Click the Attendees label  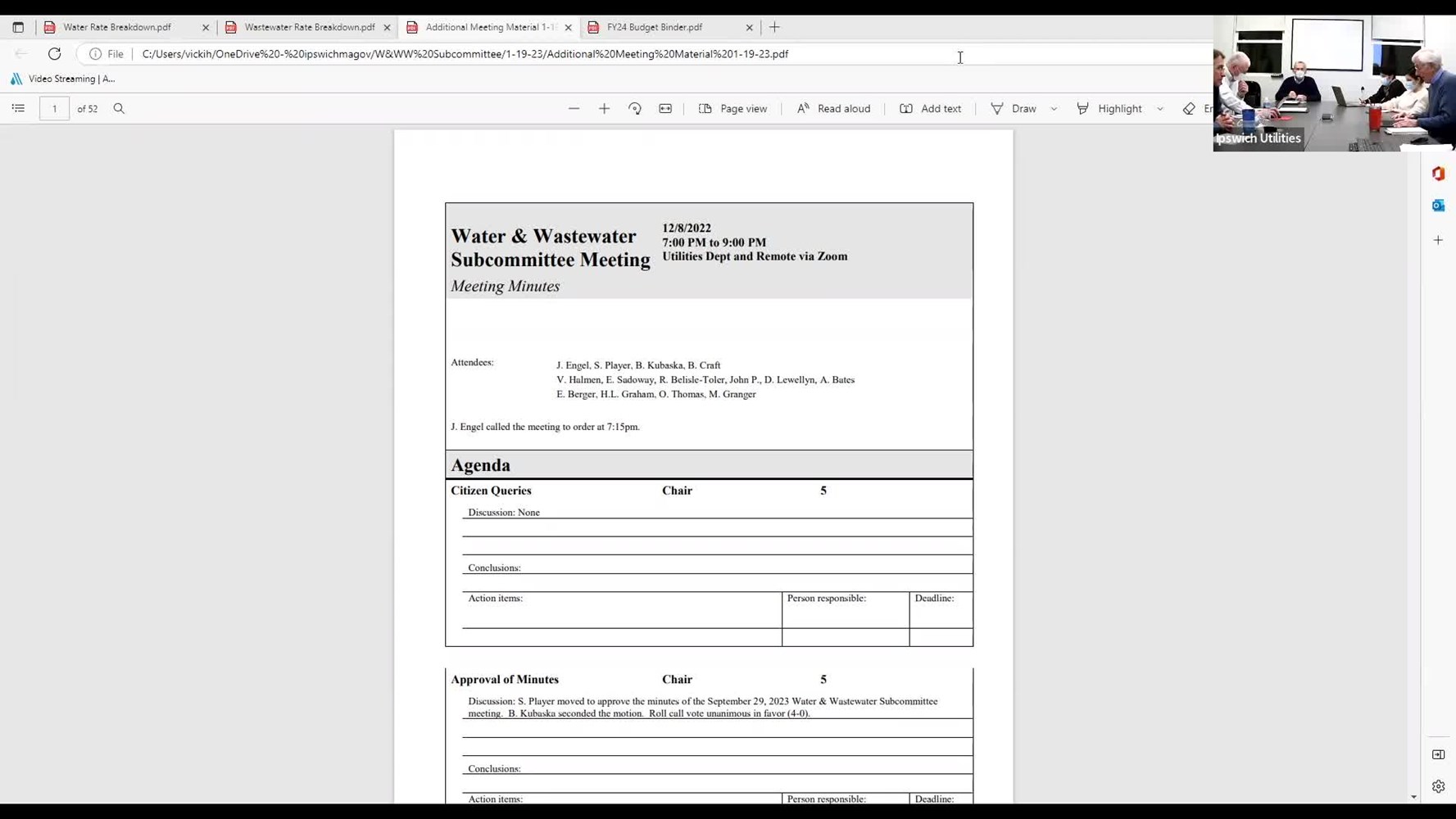472,362
